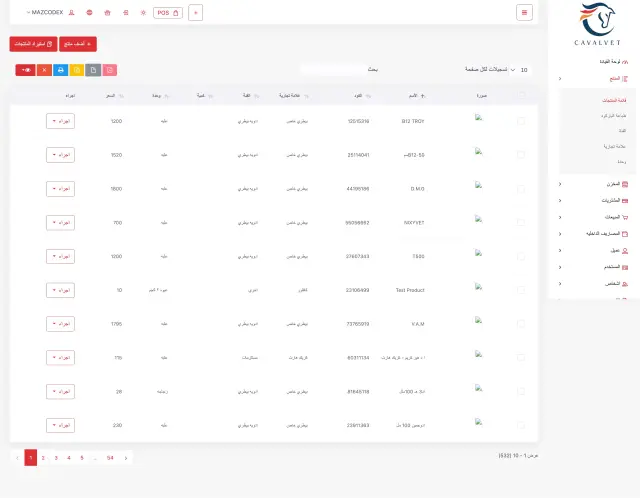This screenshot has height=498, width=640.
Task: Click the gray file export toolbar button
Action: point(93,70)
